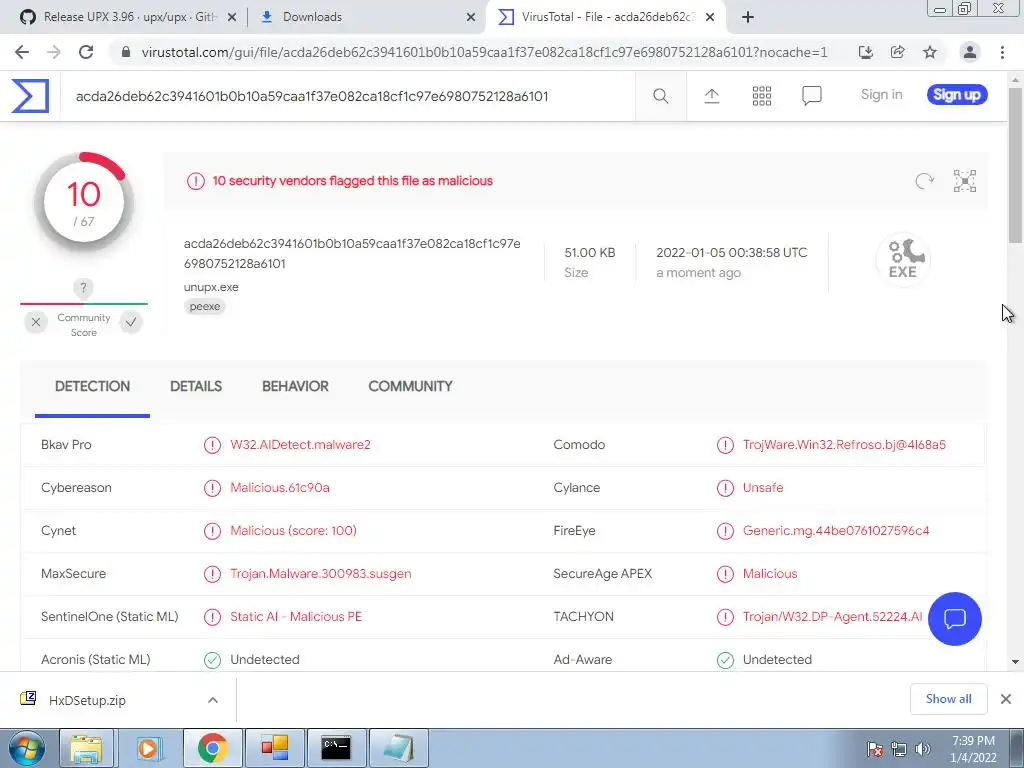Click the share page icon
Viewport: 1024px width, 768px height.
point(897,52)
